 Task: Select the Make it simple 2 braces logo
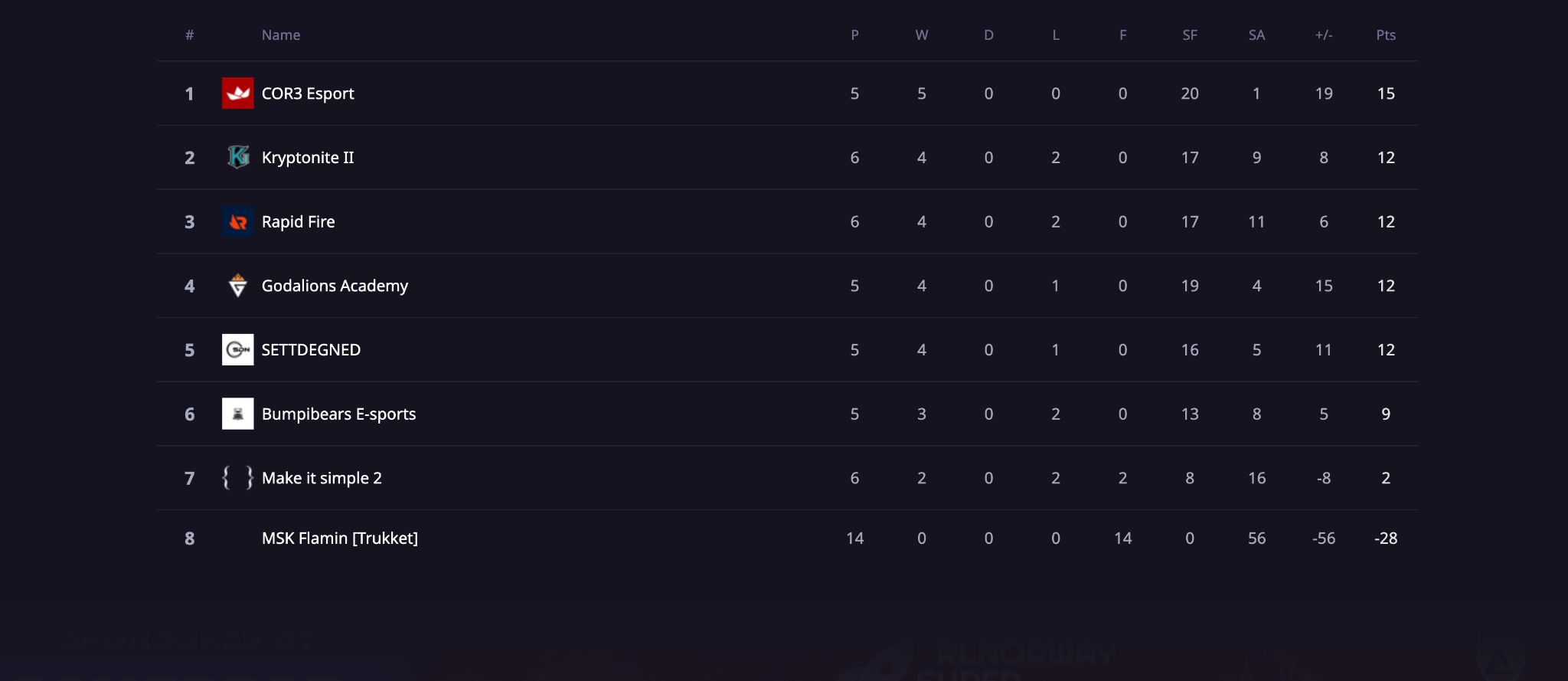[x=237, y=478]
